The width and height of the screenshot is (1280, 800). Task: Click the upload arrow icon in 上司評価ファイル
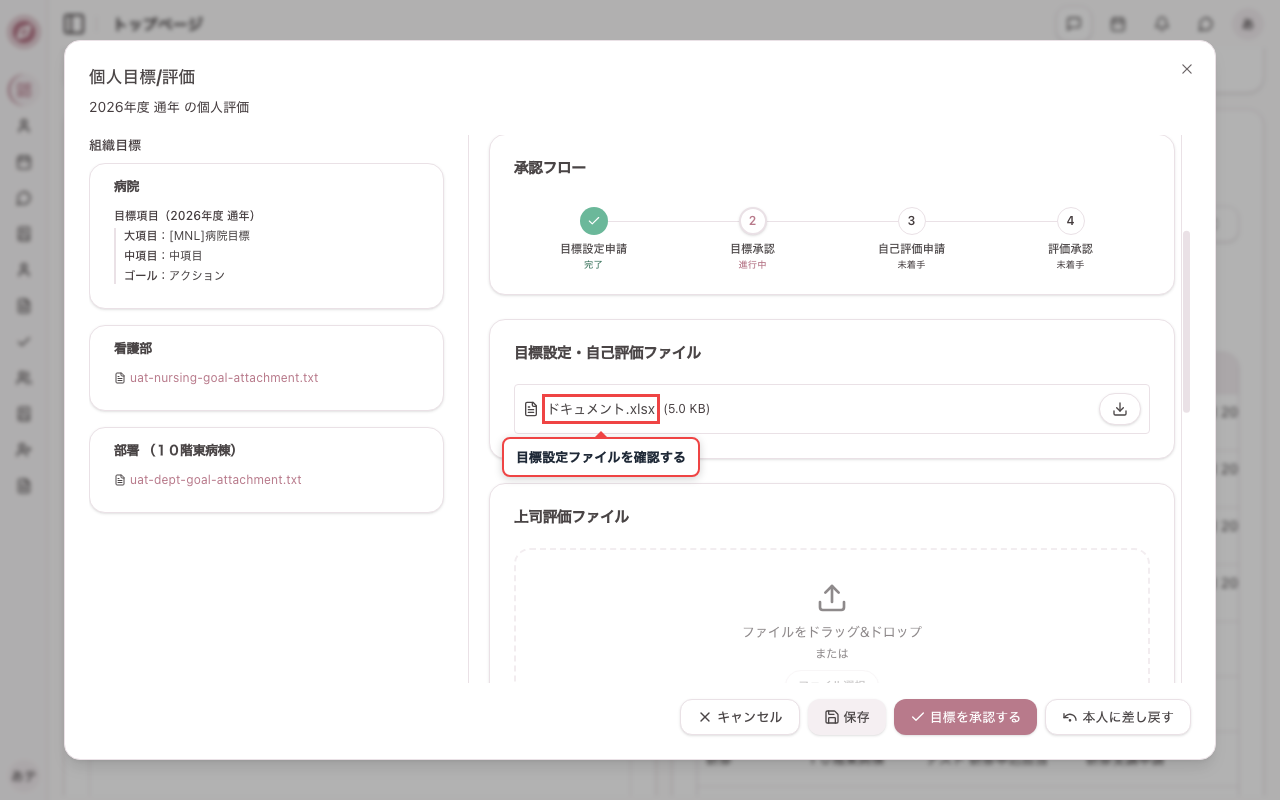pyautogui.click(x=832, y=598)
